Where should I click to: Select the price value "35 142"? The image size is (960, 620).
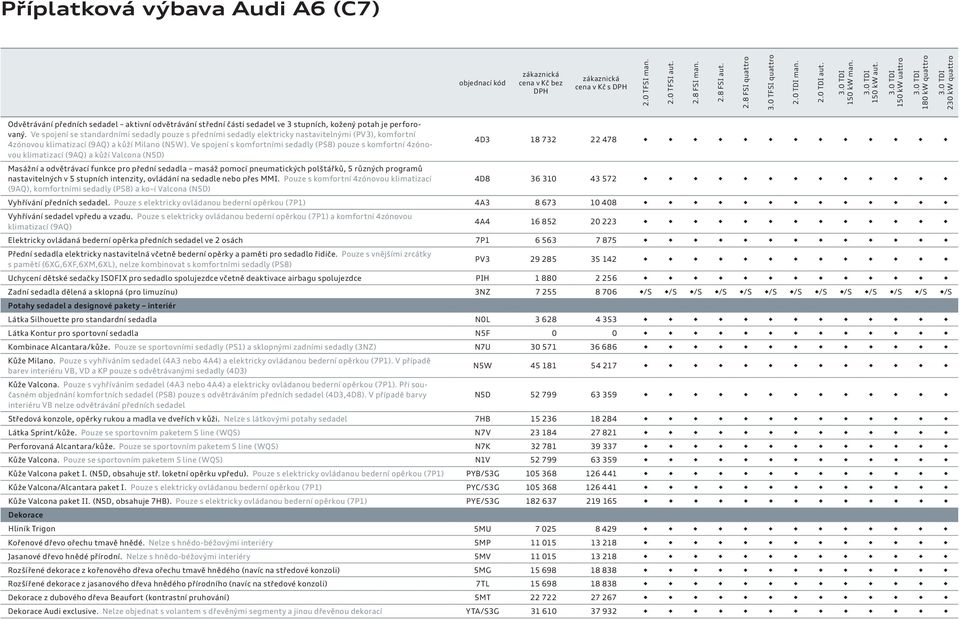click(x=604, y=259)
